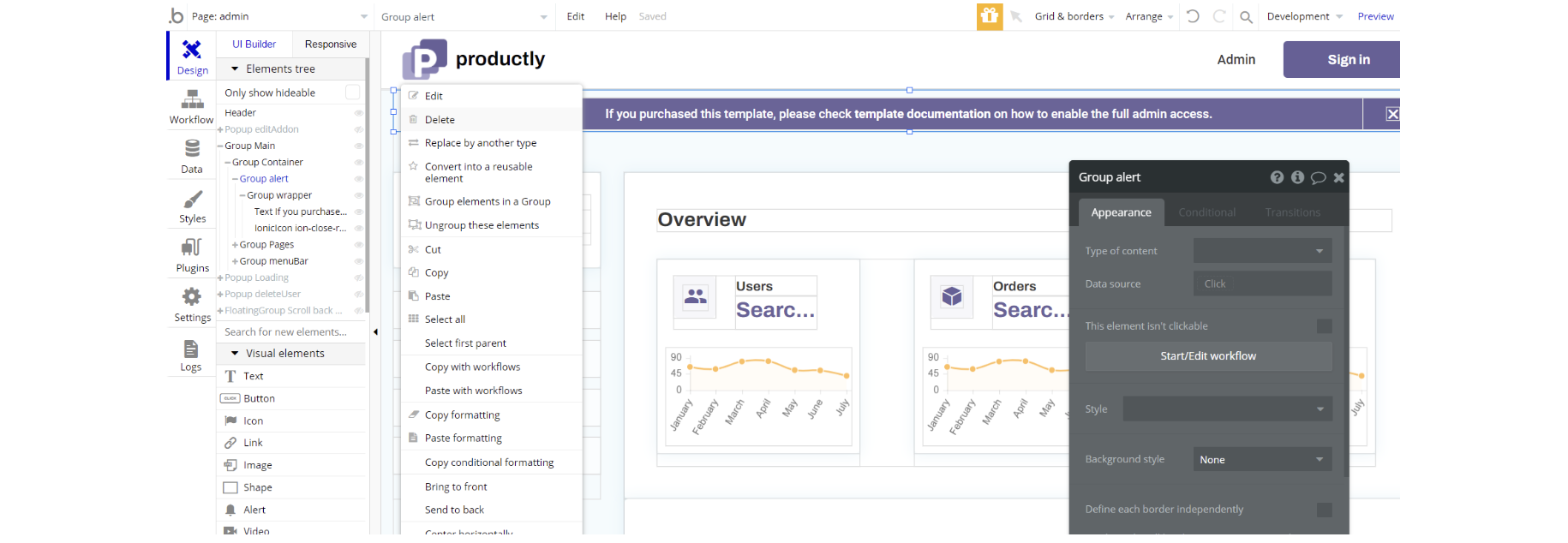The height and width of the screenshot is (543, 1568).
Task: Open the Data section icon
Action: tap(192, 156)
